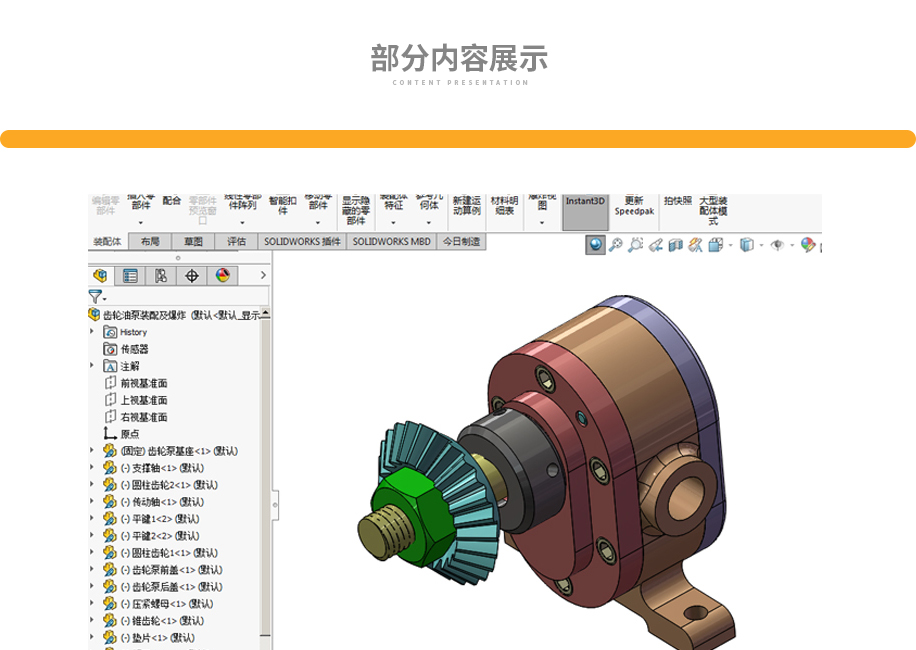Click the View Orientation cube icon
This screenshot has height=650, width=916.
[715, 245]
